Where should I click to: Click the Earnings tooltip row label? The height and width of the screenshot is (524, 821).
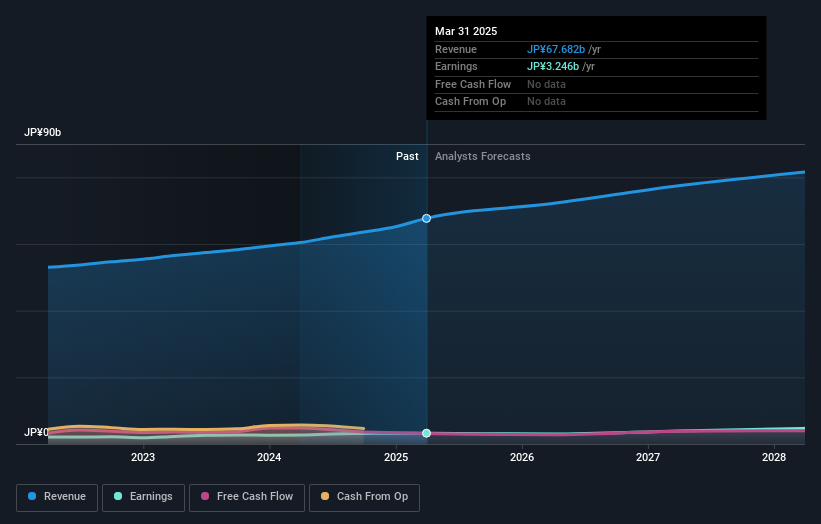coord(456,66)
